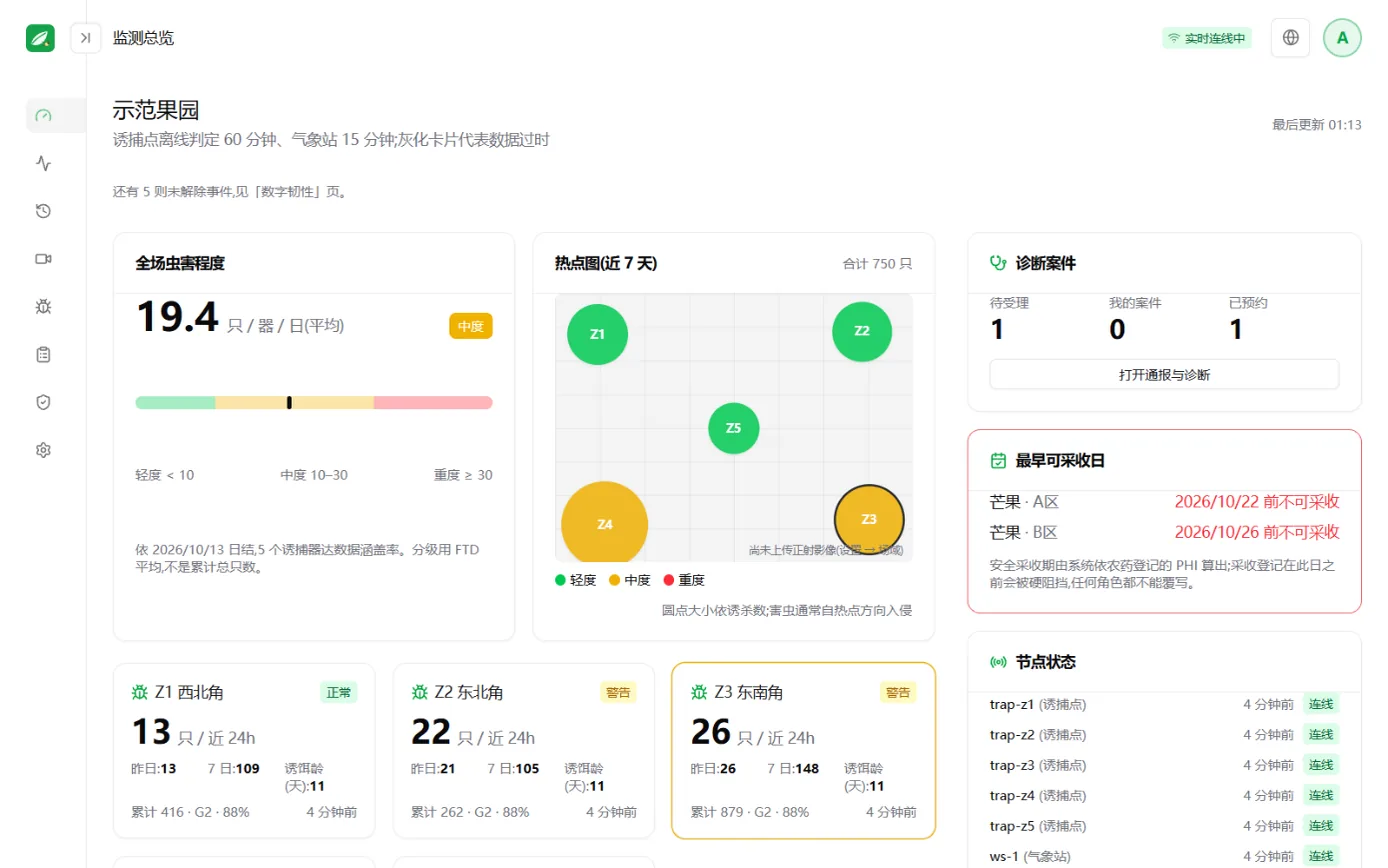Open the video camera sidebar icon

pos(43,259)
